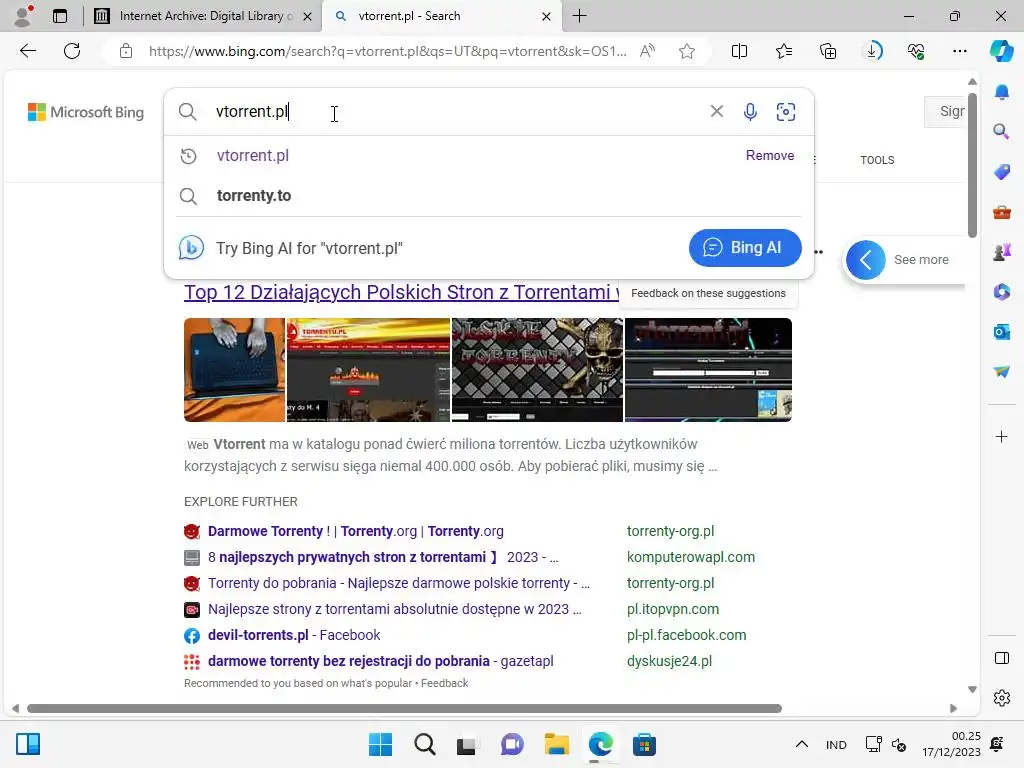
Task: Open File Explorer from taskbar
Action: 556,744
